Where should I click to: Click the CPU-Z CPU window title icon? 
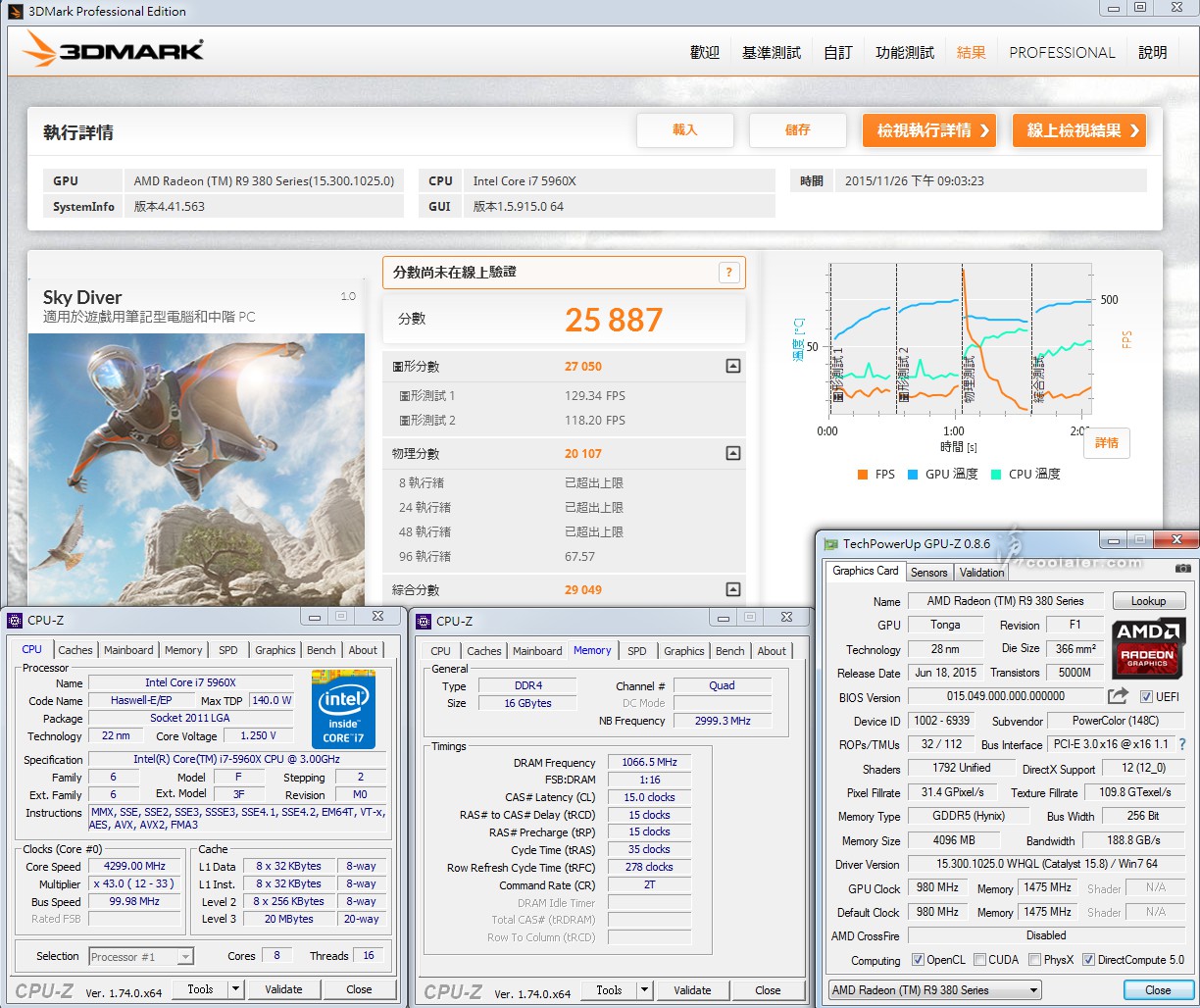tap(14, 620)
